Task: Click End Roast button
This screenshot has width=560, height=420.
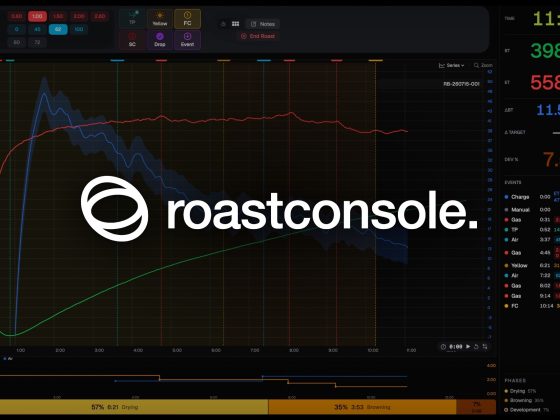Action: pyautogui.click(x=258, y=36)
